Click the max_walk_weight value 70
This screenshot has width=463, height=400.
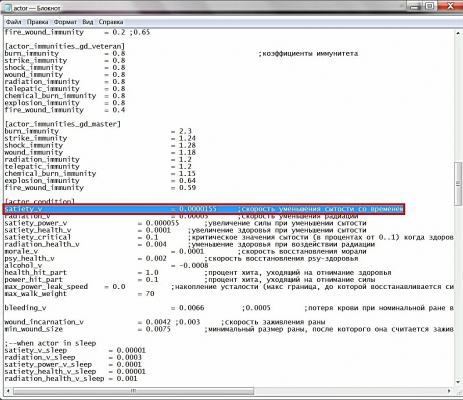(x=150, y=294)
